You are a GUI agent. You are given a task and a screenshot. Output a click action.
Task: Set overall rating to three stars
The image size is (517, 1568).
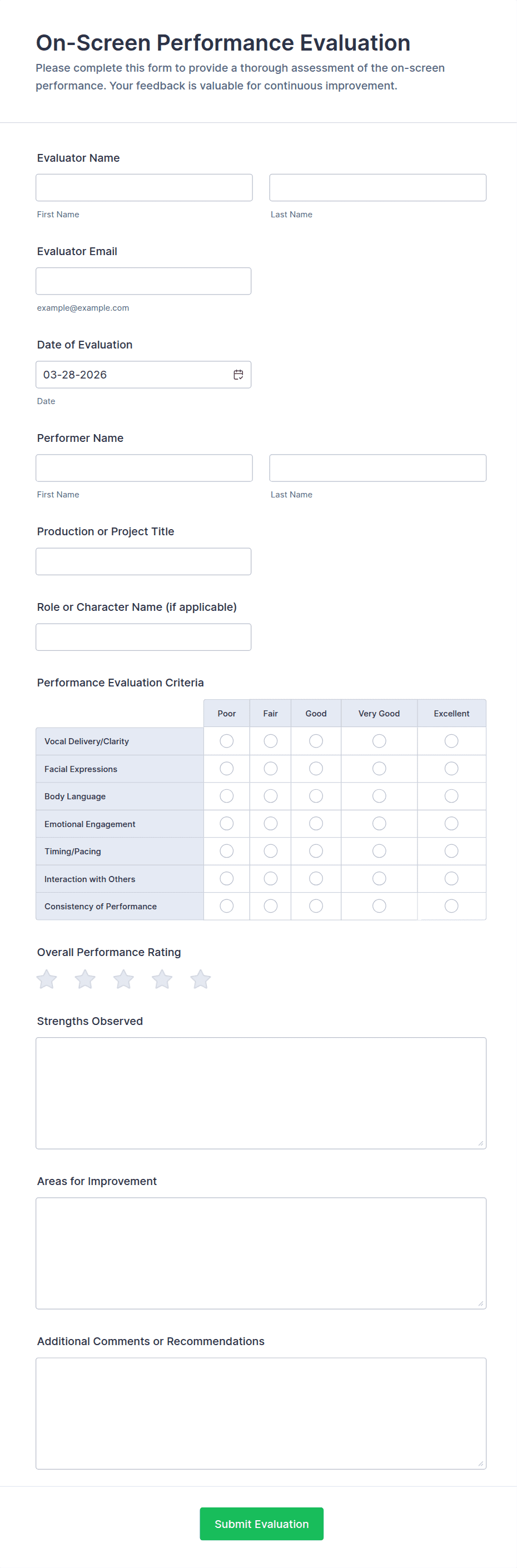pos(123,979)
